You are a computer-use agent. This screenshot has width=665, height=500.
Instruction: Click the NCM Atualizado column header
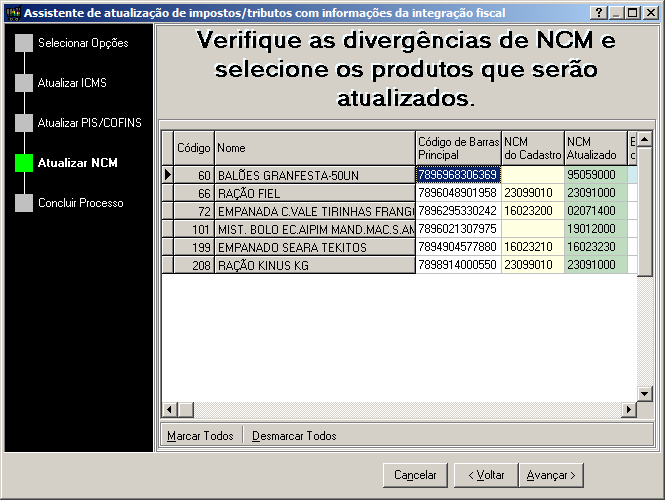[x=594, y=147]
